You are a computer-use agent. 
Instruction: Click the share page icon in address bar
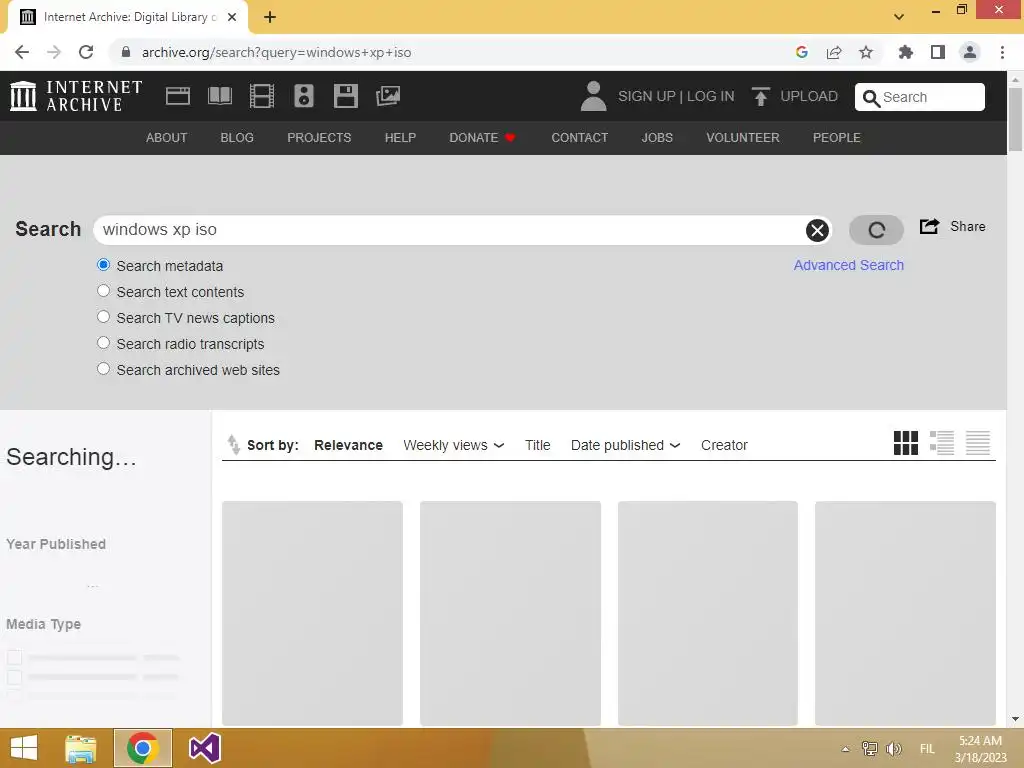pos(834,52)
